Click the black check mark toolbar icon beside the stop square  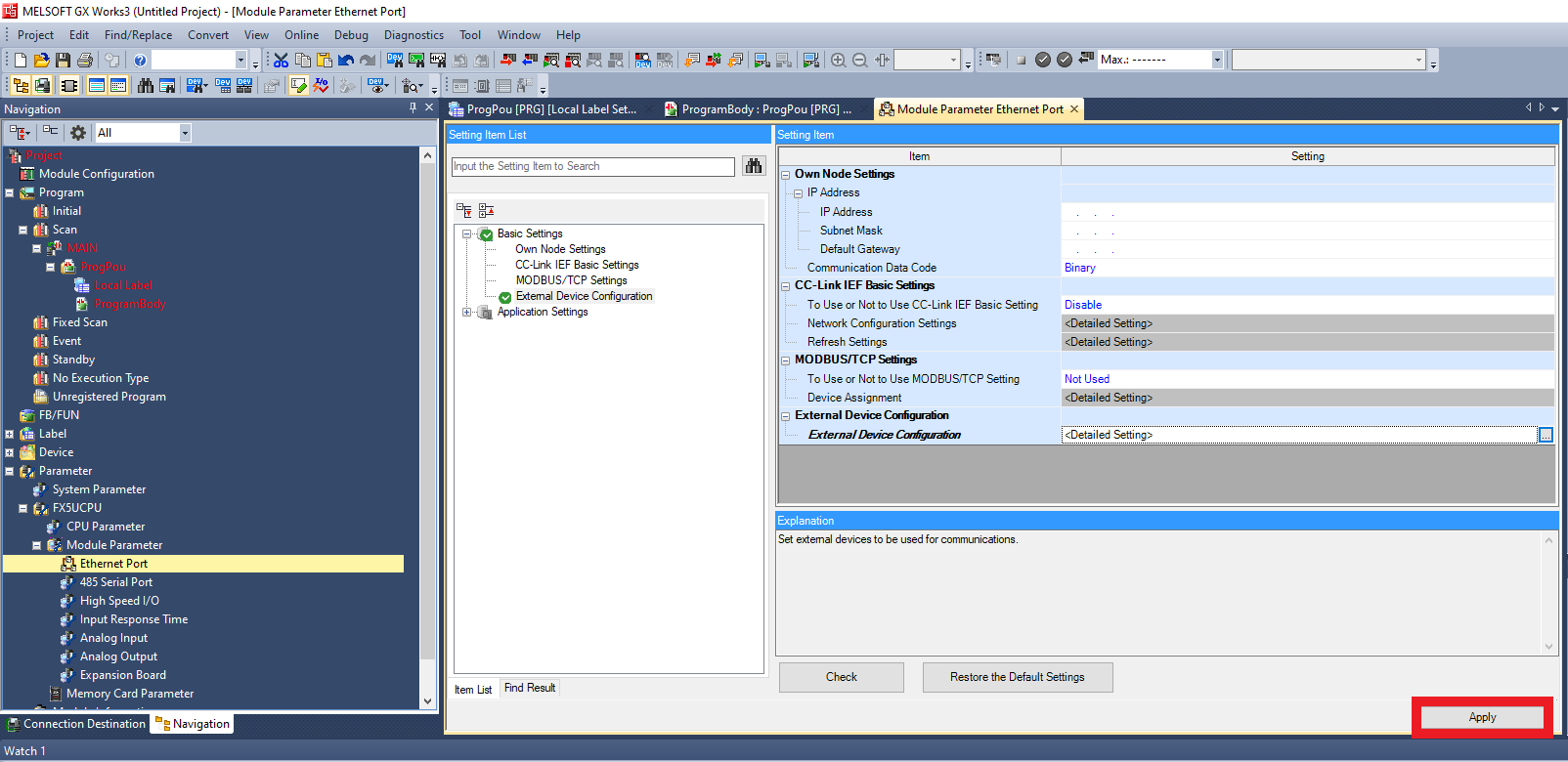point(1043,60)
